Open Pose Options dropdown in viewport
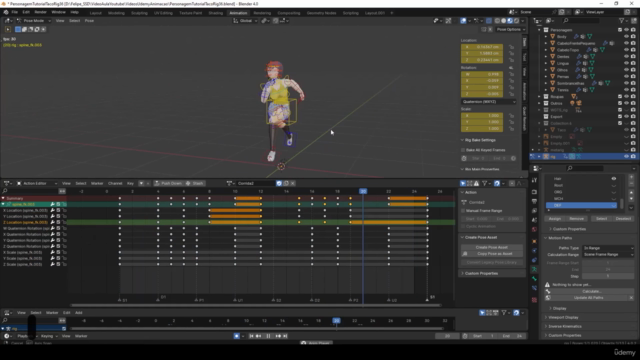 click(511, 29)
